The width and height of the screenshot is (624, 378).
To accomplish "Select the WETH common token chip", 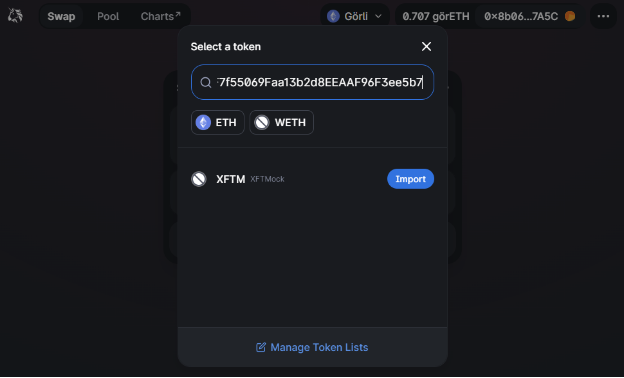I will pyautogui.click(x=281, y=123).
